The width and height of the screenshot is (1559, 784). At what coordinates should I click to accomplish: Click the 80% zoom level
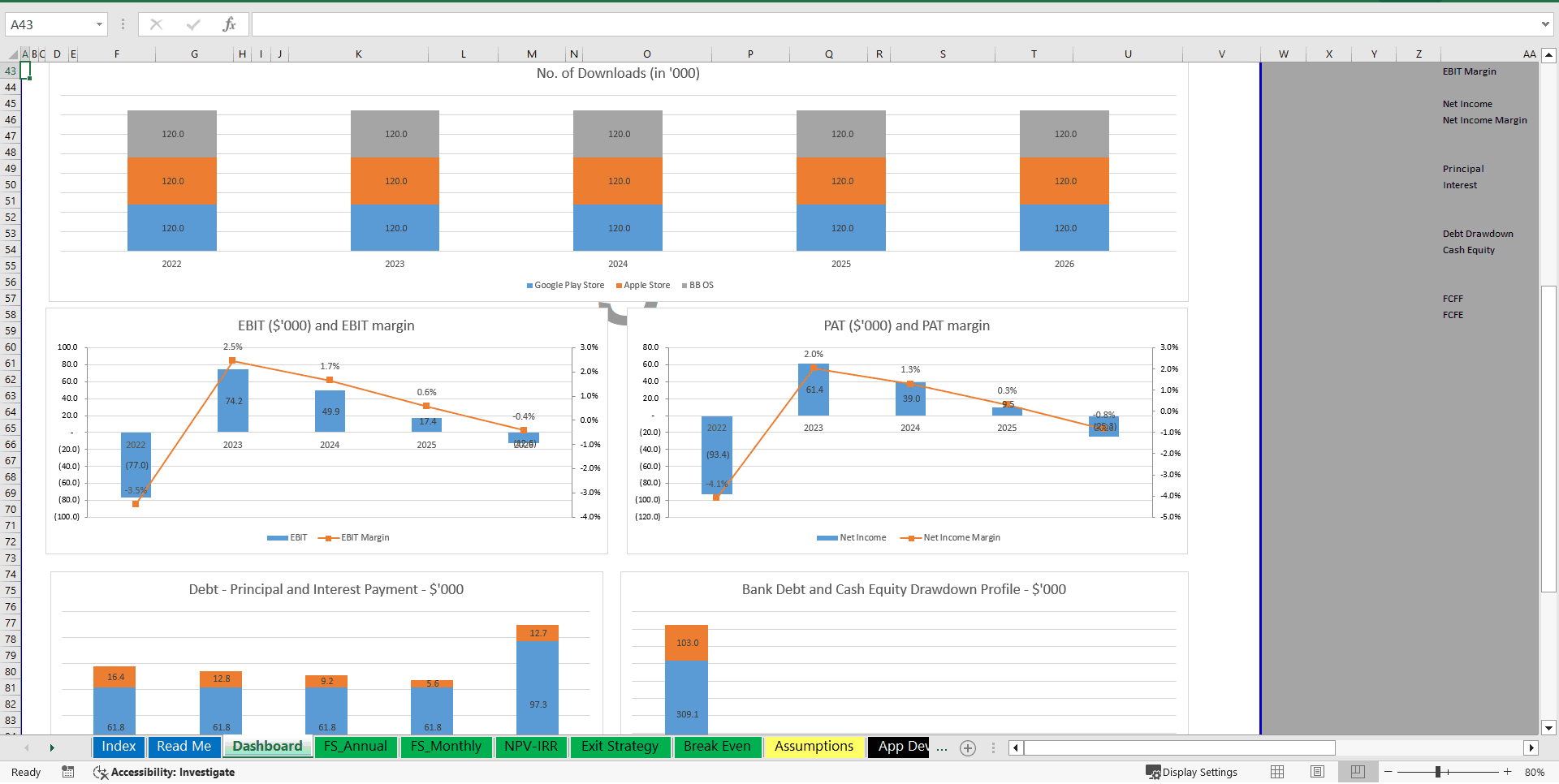(x=1534, y=772)
